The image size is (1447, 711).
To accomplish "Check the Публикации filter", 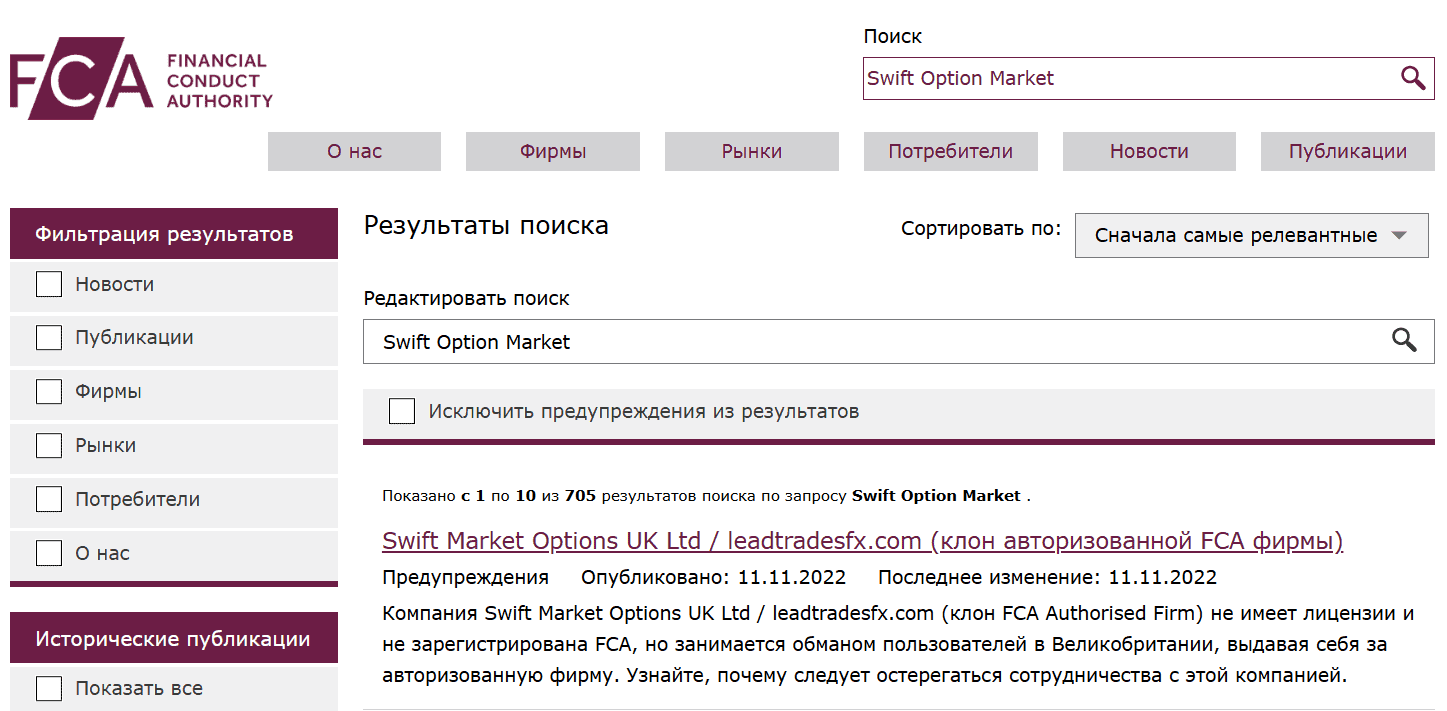I will point(48,337).
